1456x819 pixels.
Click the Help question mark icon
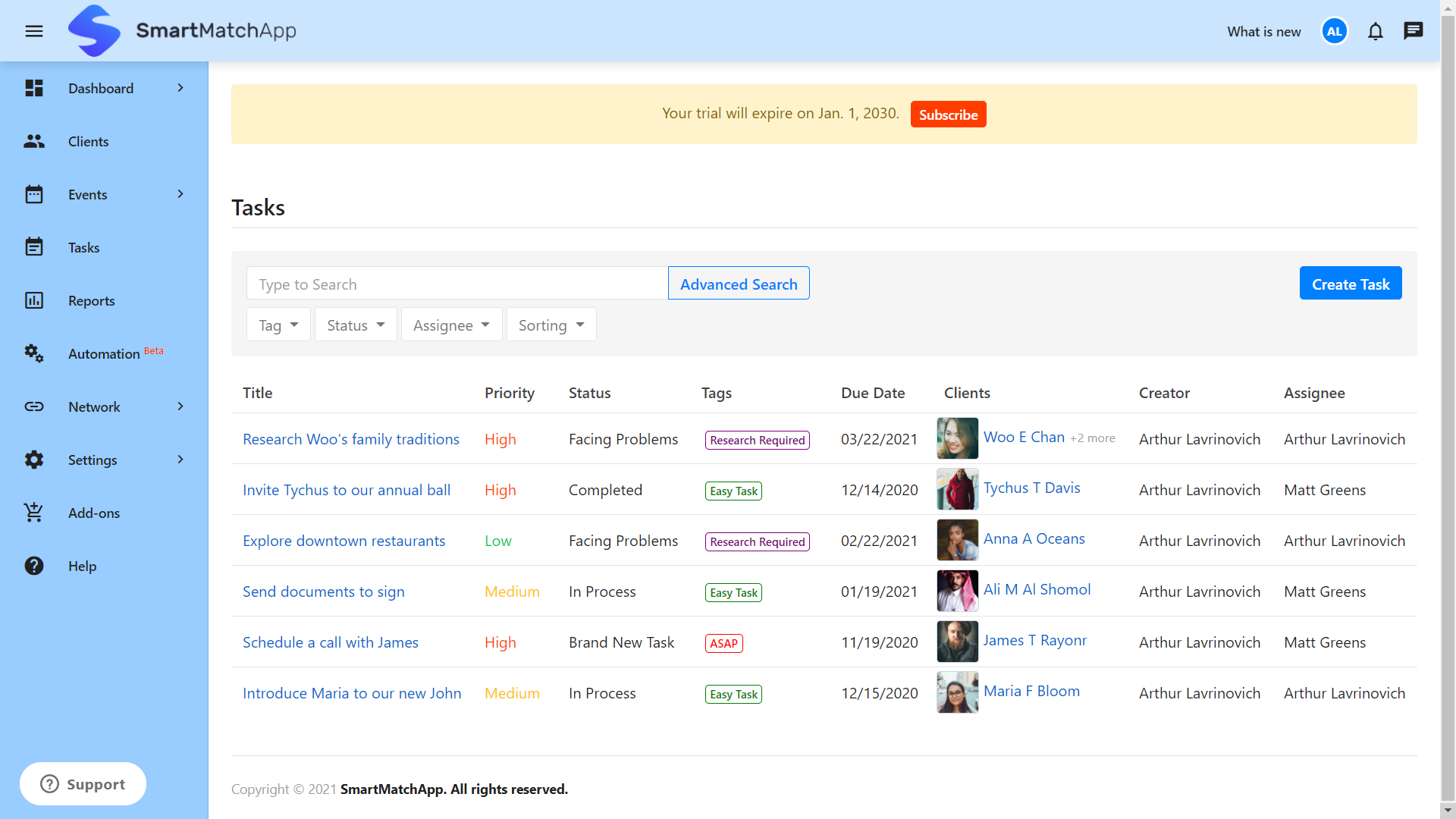[34, 566]
